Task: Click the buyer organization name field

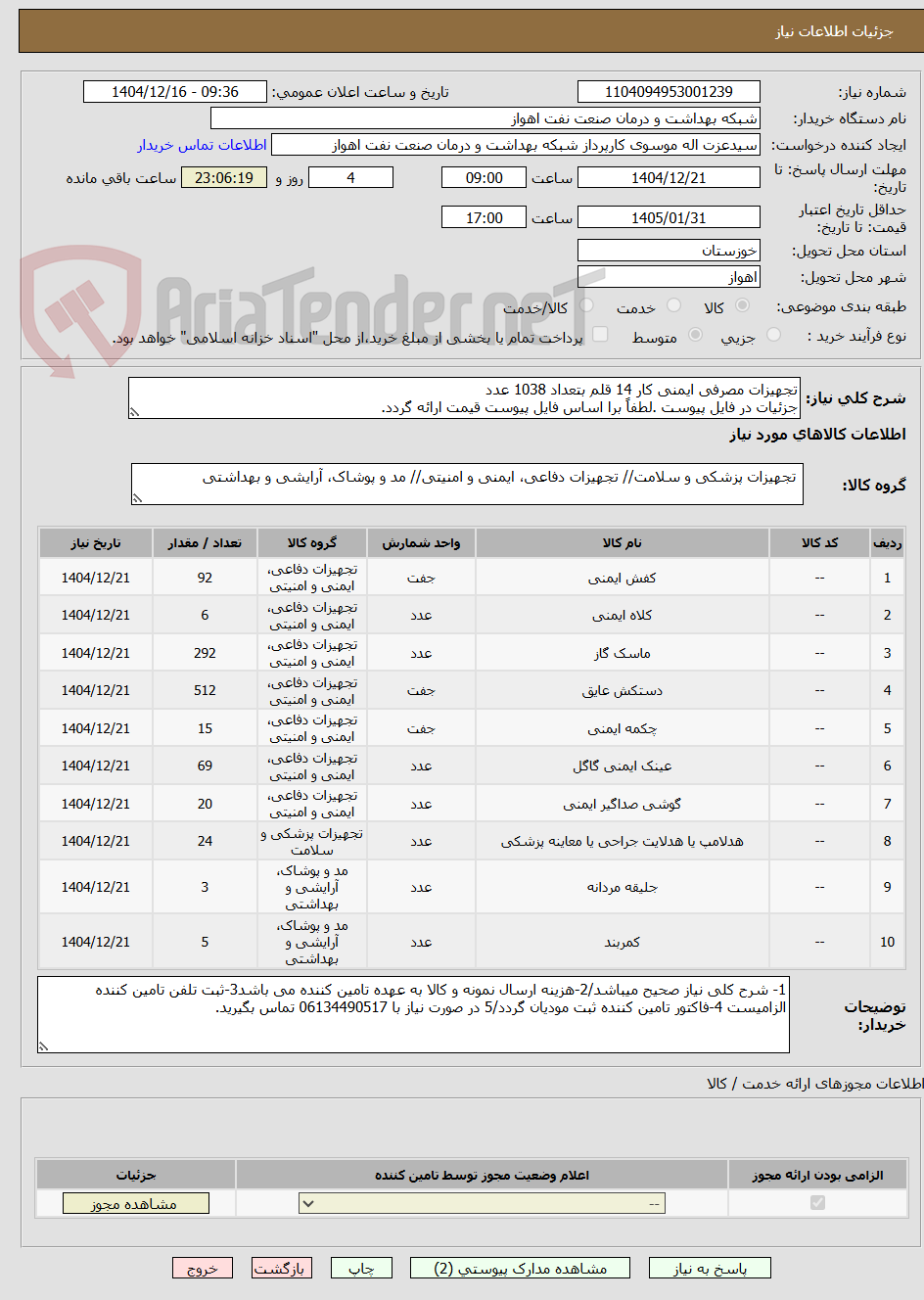Action: 485,118
